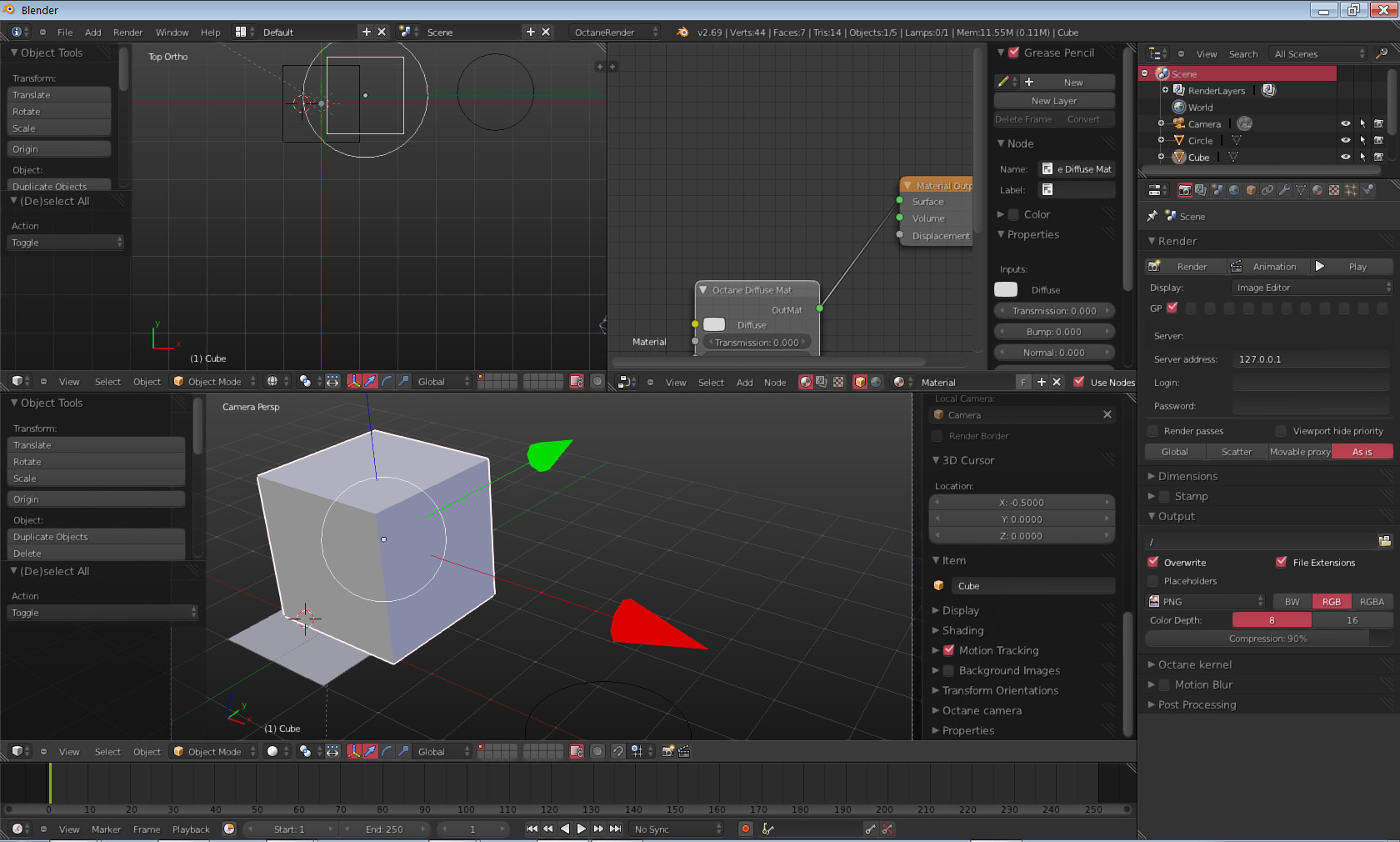Screen dimensions: 1400x842
Task: Click OpenGL render animation clapper in Camera view header
Action: [x=684, y=751]
